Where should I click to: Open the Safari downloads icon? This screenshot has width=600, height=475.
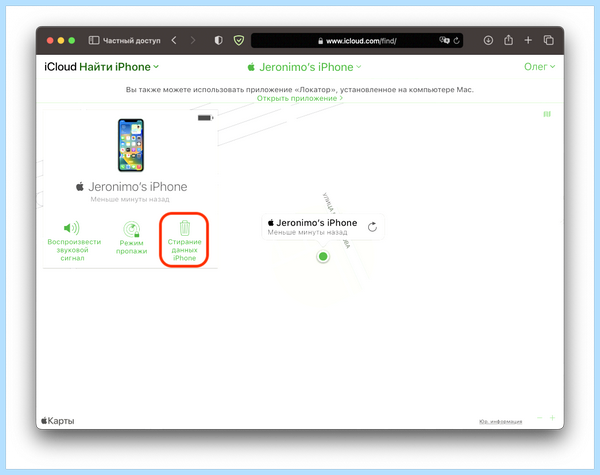488,40
